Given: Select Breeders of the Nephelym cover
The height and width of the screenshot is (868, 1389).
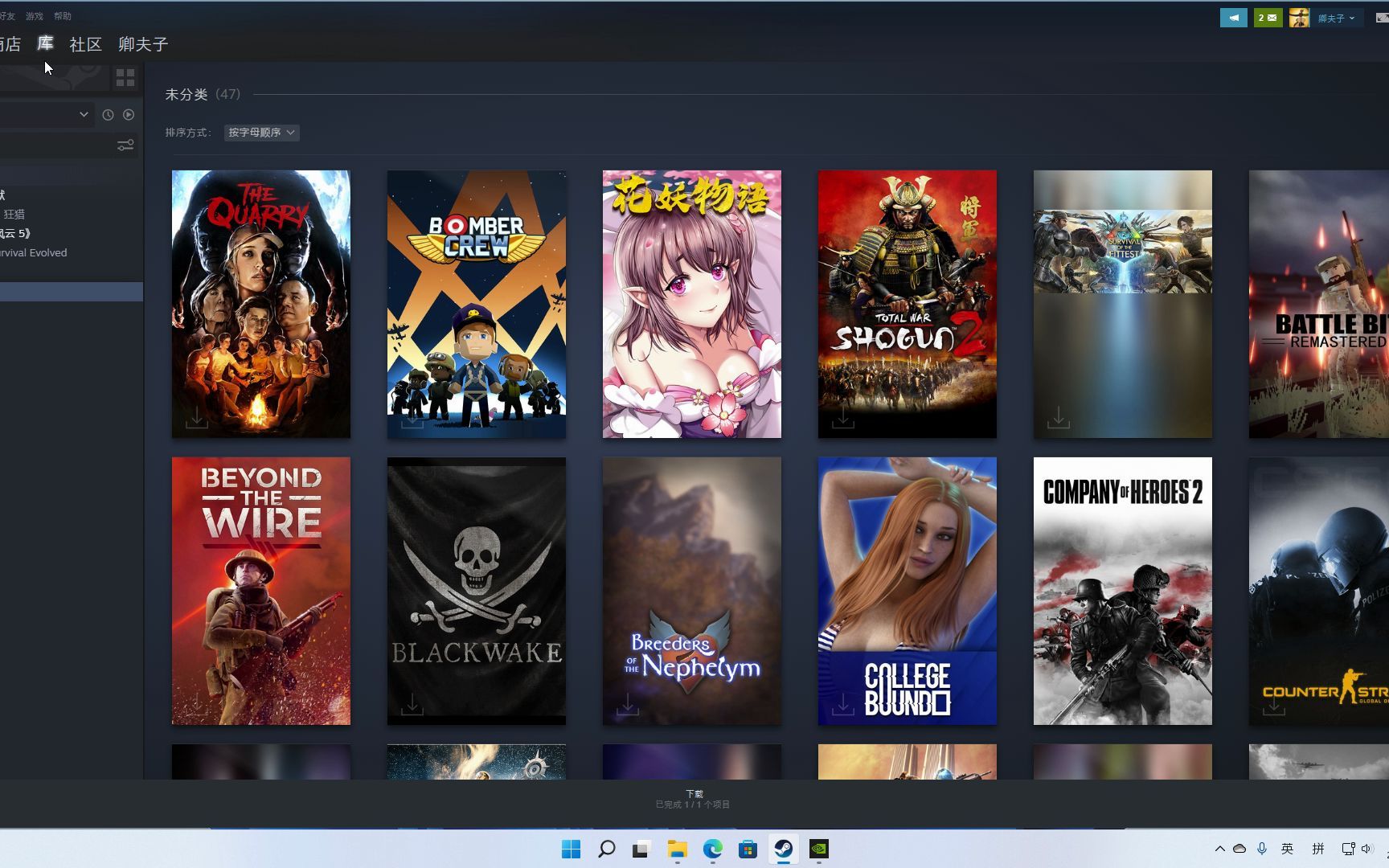Looking at the screenshot, I should (692, 591).
